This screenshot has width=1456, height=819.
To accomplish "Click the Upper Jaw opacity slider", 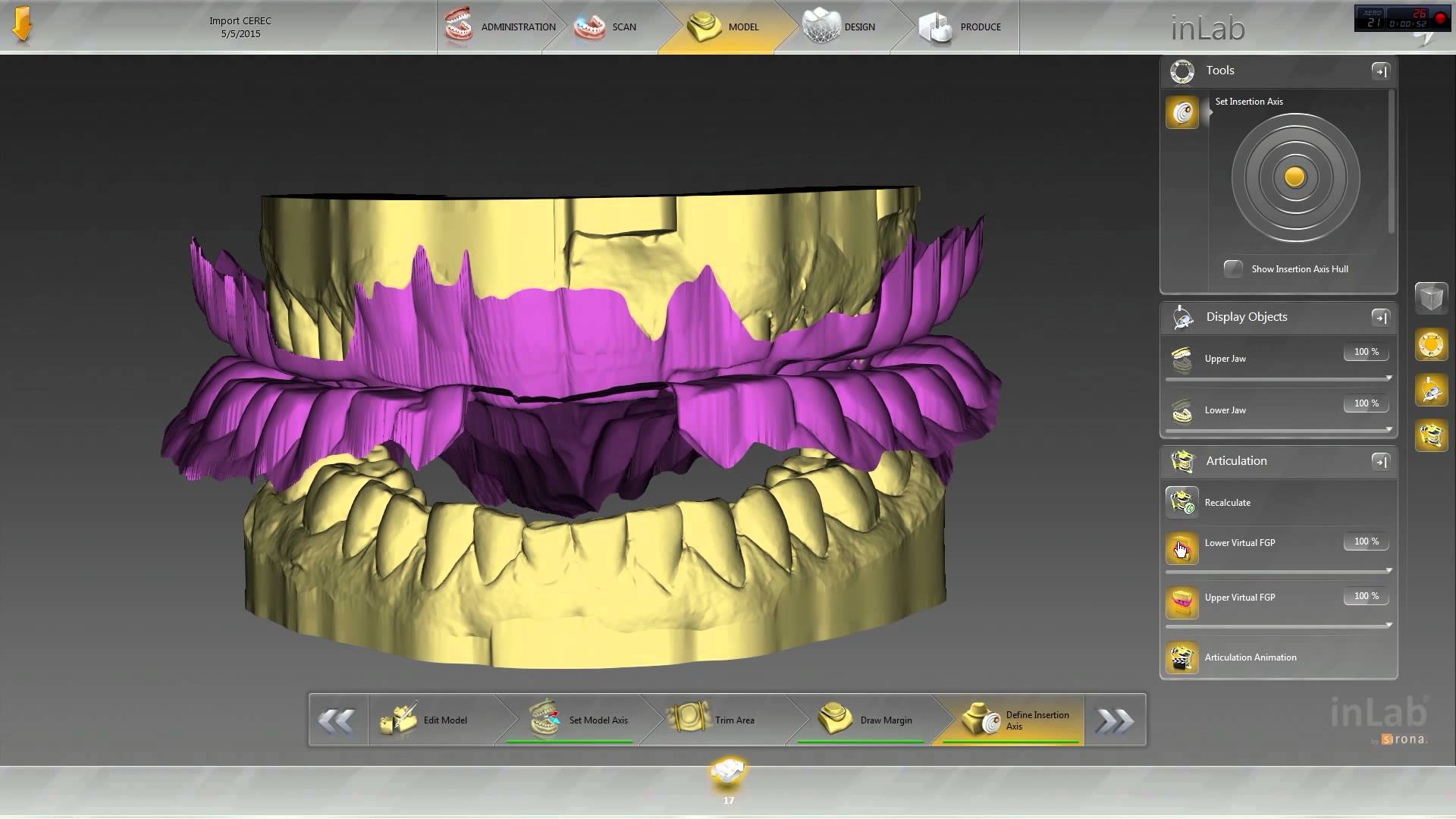I will coord(1278,378).
